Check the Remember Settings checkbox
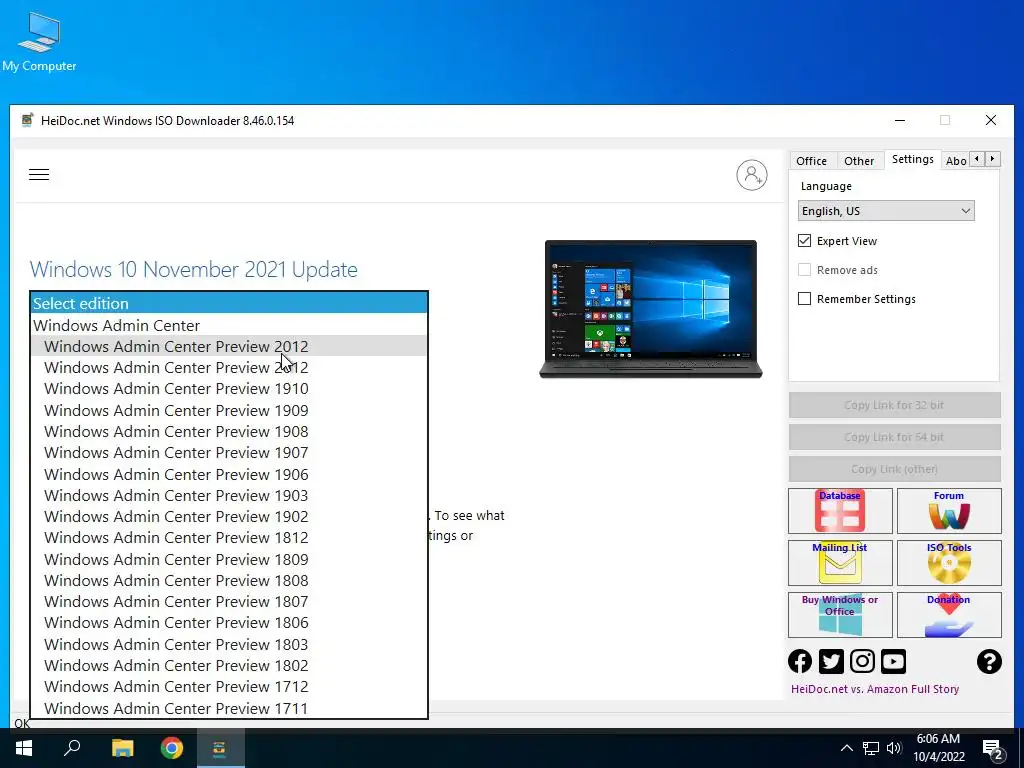 pos(805,298)
